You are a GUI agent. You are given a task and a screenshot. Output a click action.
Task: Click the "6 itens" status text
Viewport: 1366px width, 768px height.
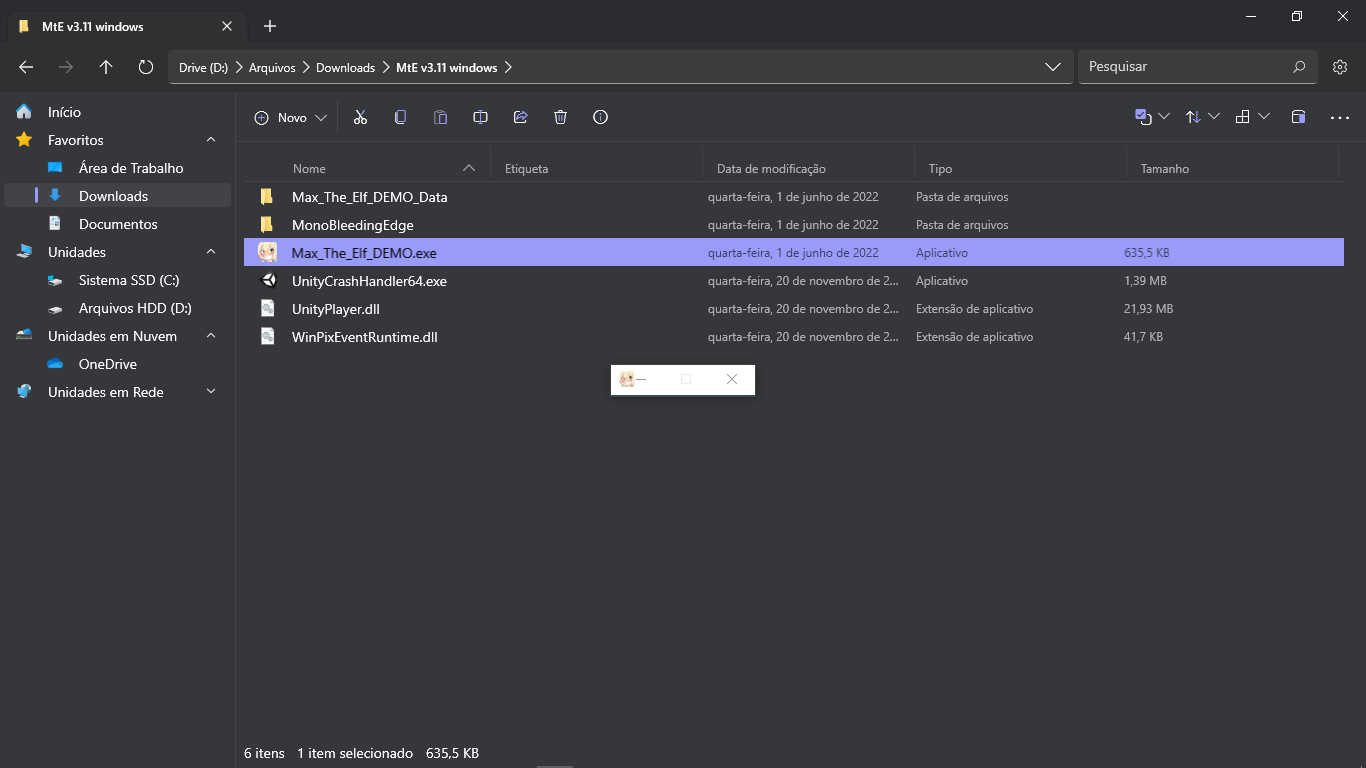click(264, 753)
